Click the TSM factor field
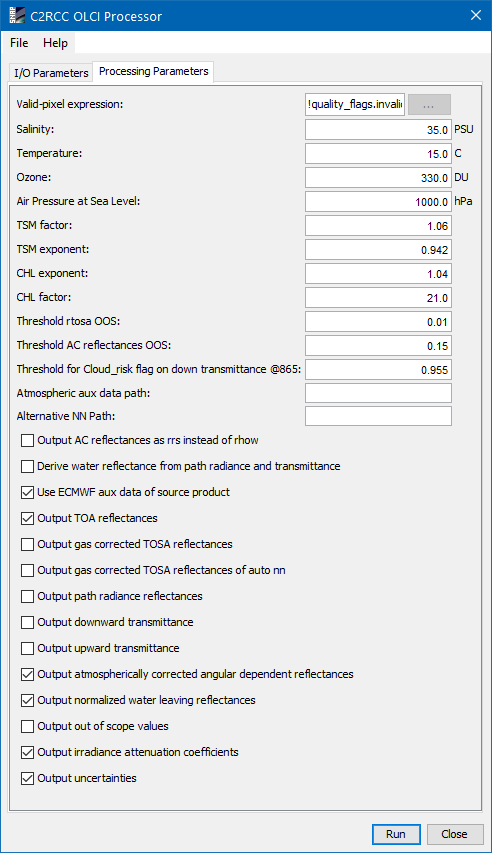Viewport: 492px width, 853px height. tap(378, 226)
